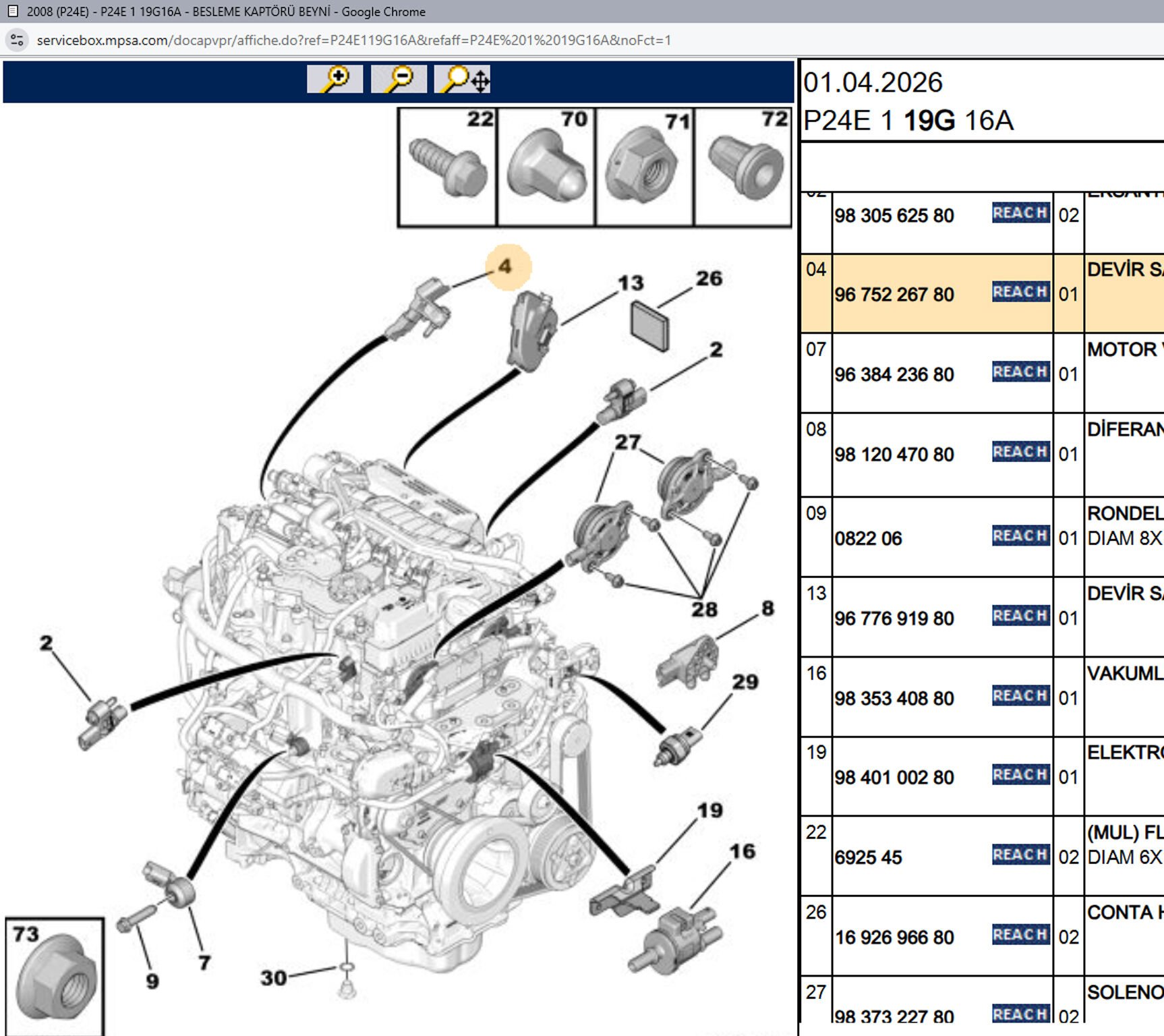Click part number 98 120 470 80
Viewport: 1164px width, 1036px height.
click(894, 455)
